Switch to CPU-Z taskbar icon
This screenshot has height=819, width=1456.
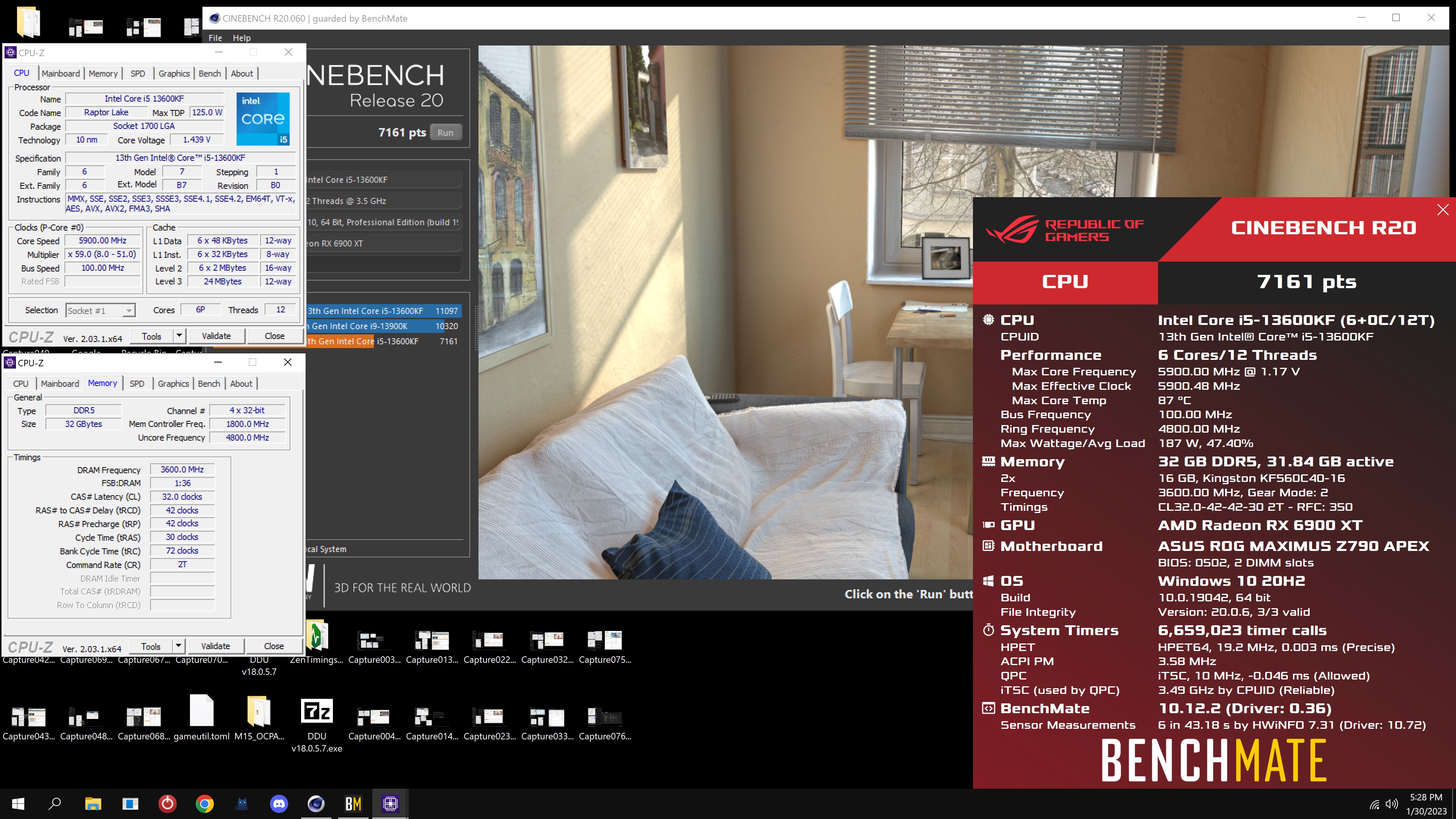click(x=391, y=803)
